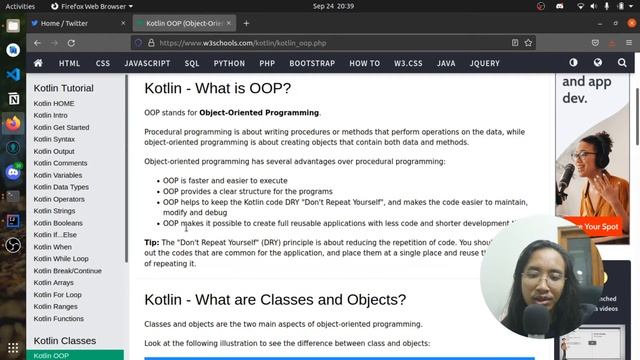Viewport: 640px width, 360px height.
Task: Open Kotlin Arrays sidebar link
Action: pyautogui.click(x=53, y=282)
